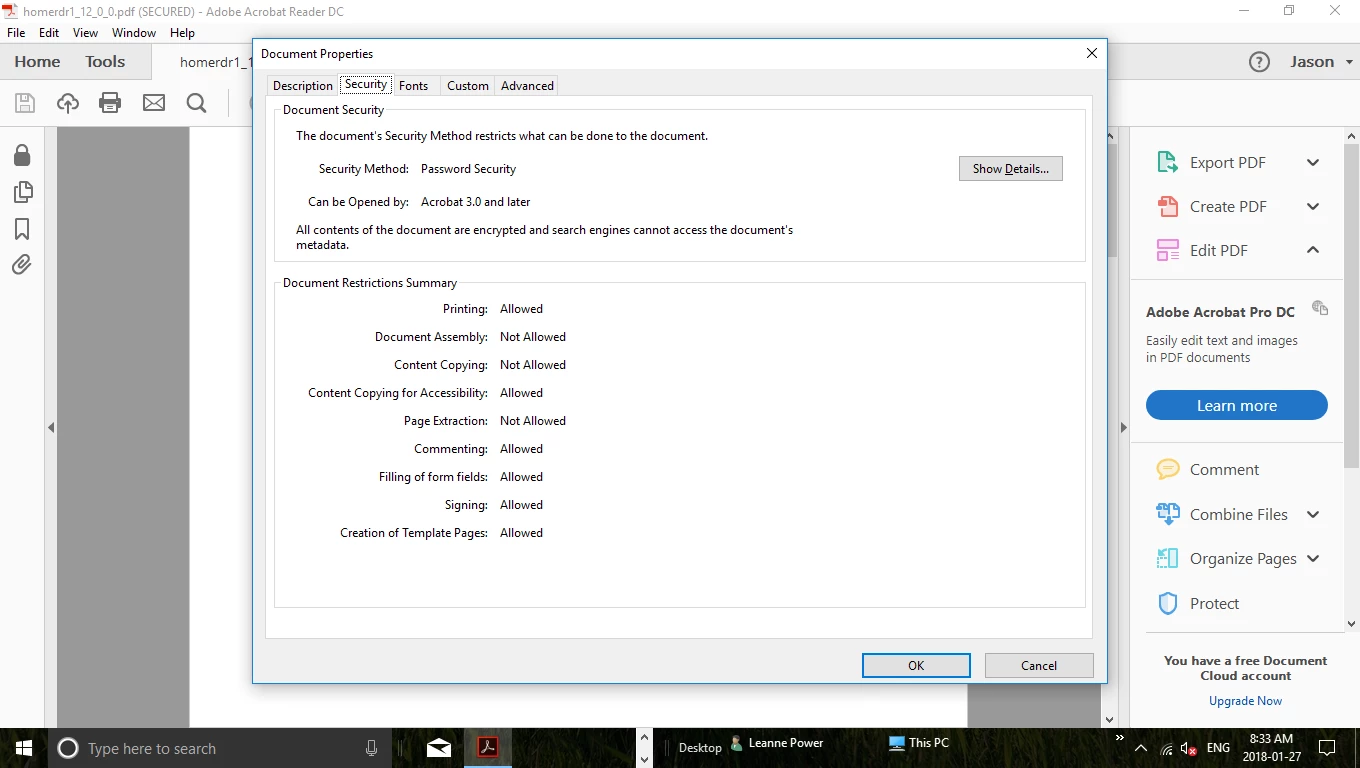Click the Windows Start button

point(24,748)
